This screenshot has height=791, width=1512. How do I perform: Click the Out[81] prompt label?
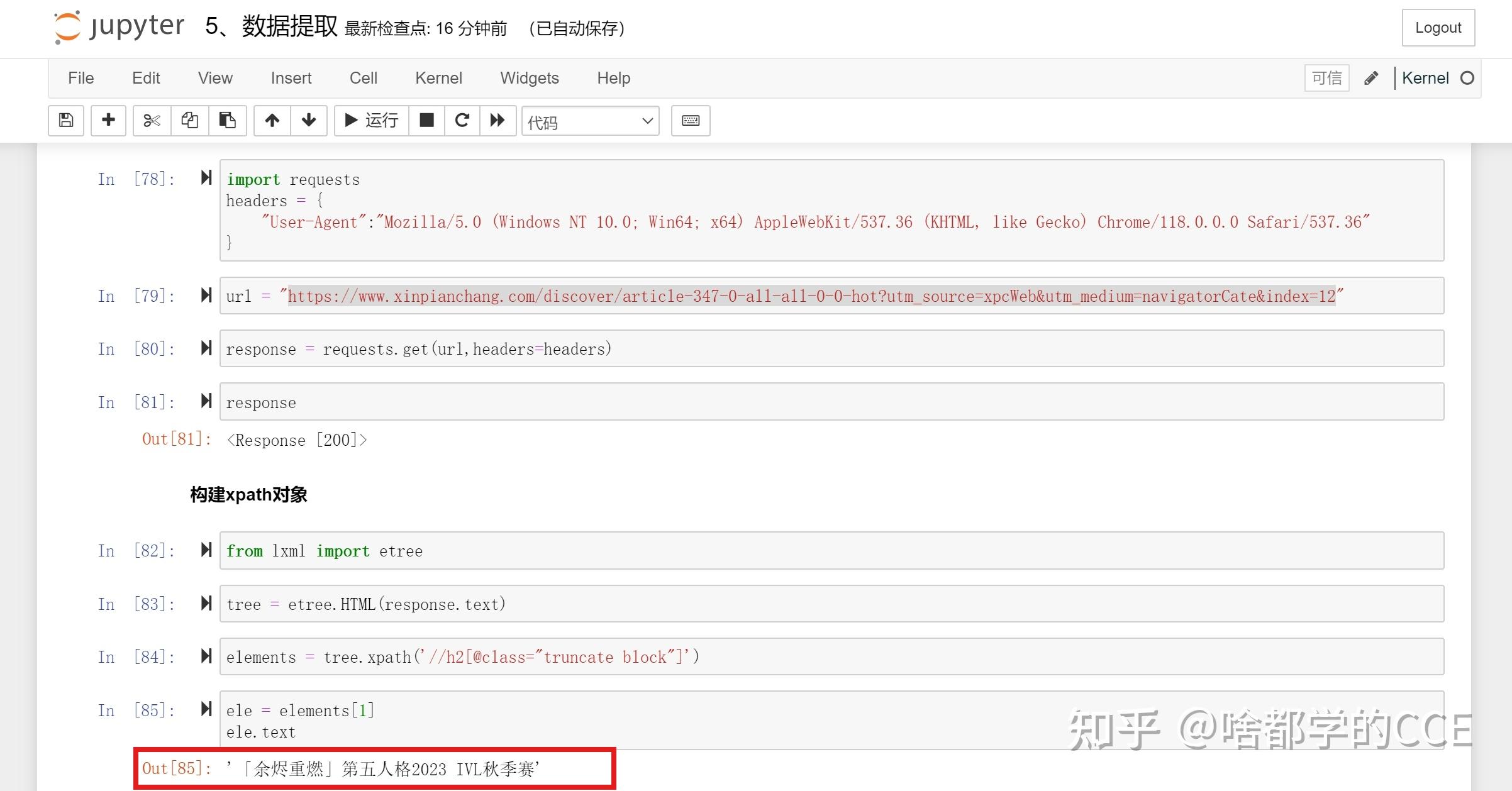[x=177, y=440]
